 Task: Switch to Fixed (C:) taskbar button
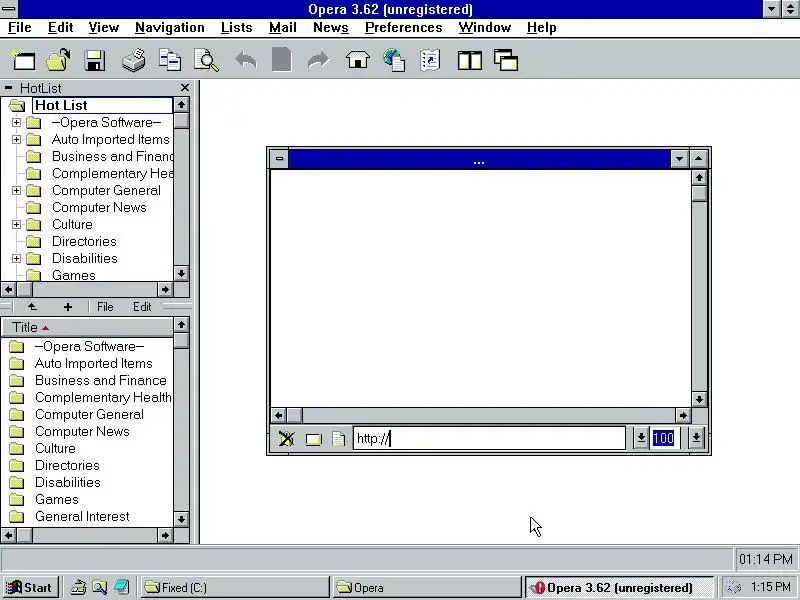(x=235, y=587)
